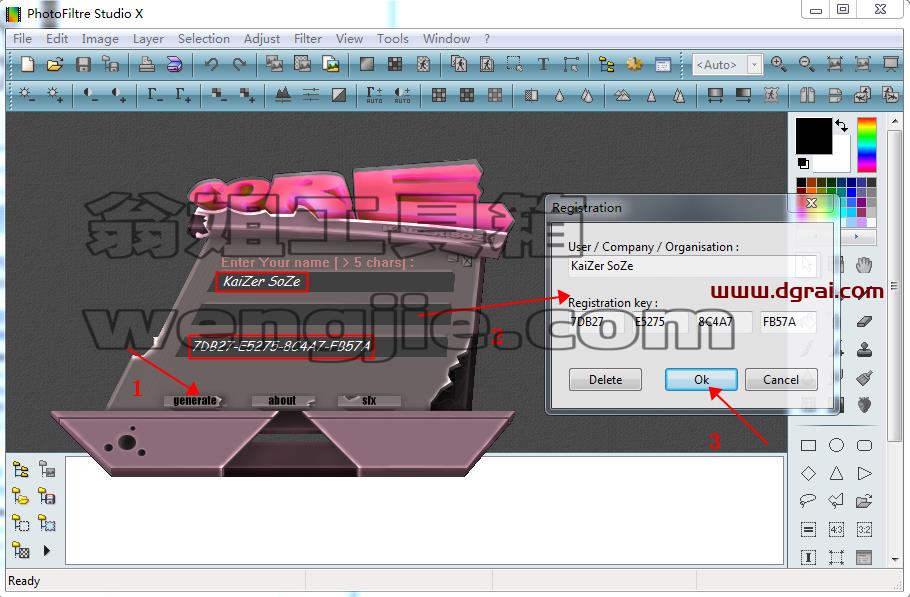Click the Gamma plus icon

point(183,95)
